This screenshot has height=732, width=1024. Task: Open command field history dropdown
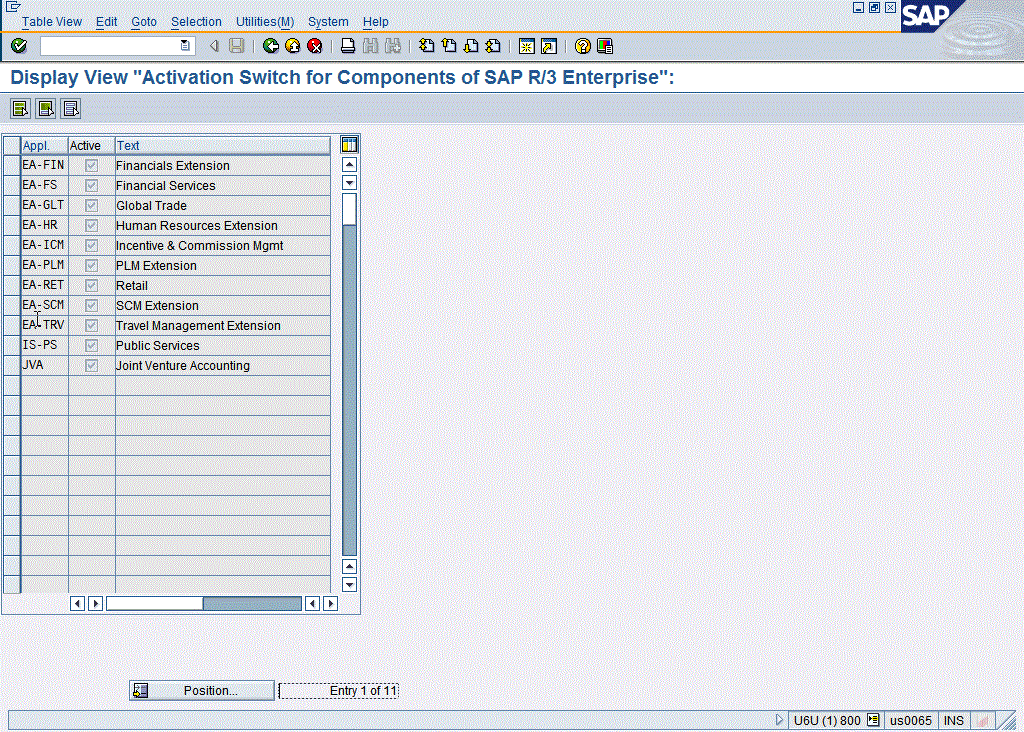[185, 46]
